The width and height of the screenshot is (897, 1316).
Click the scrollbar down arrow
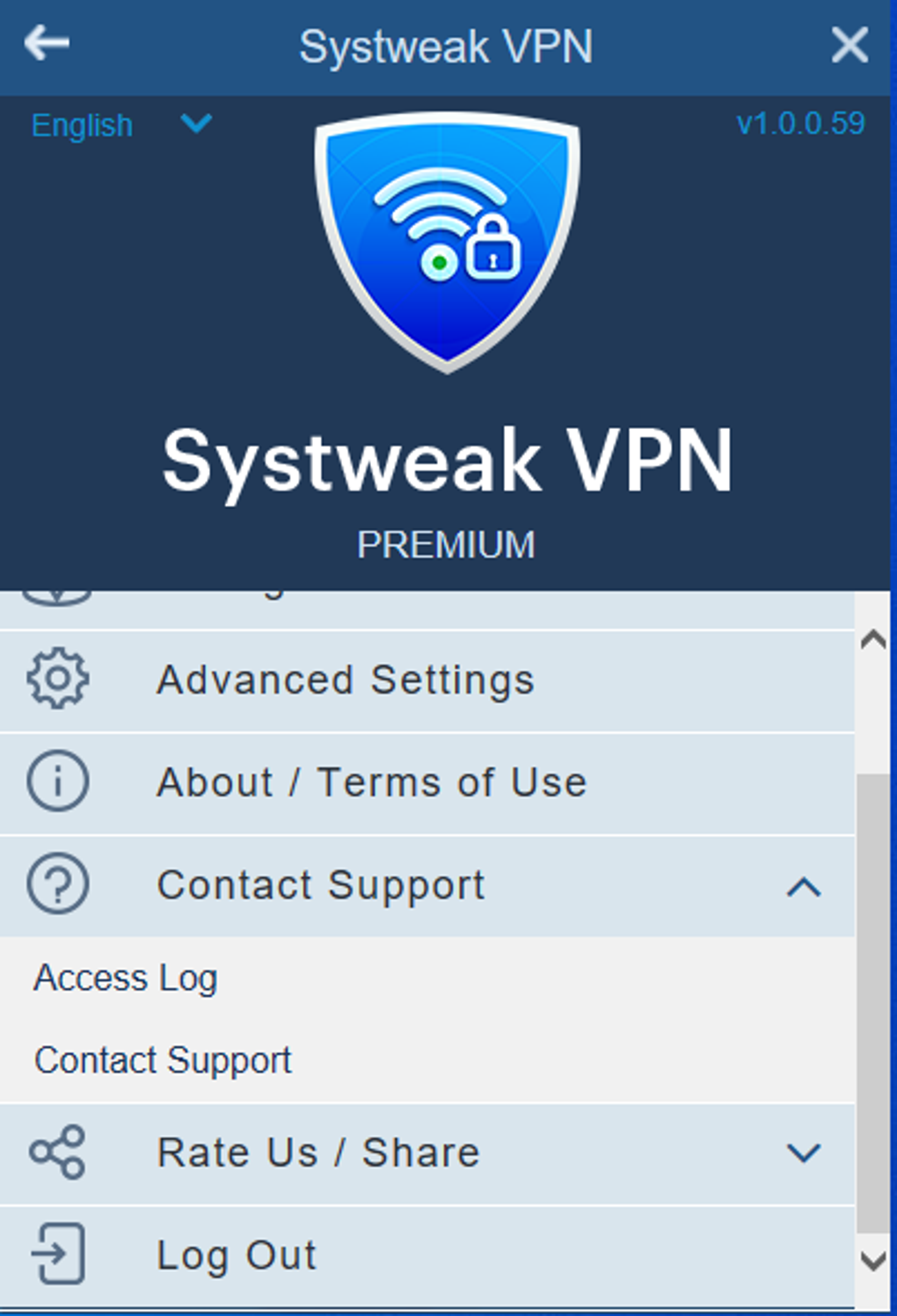click(873, 1261)
